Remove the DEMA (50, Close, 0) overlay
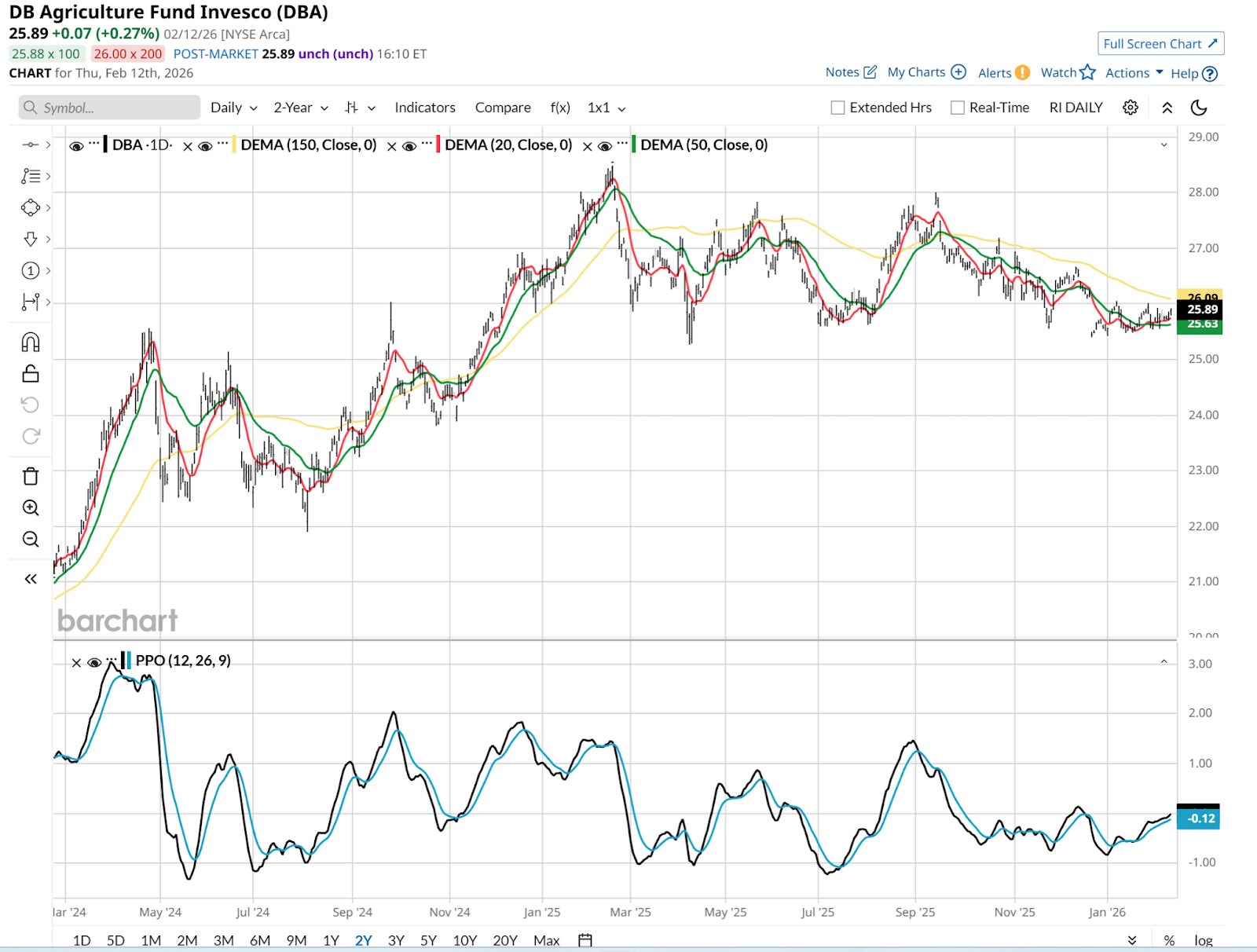1257x952 pixels. click(x=588, y=146)
